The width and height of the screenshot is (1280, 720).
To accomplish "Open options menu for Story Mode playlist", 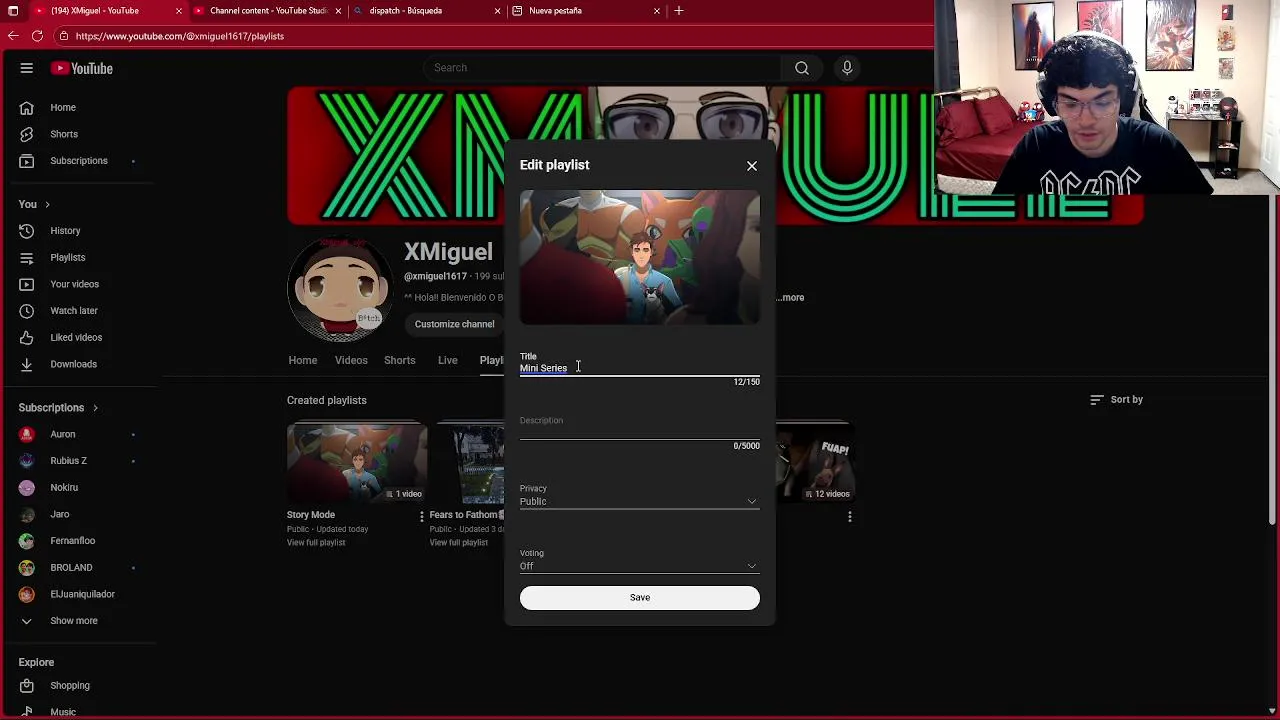I will (x=422, y=517).
